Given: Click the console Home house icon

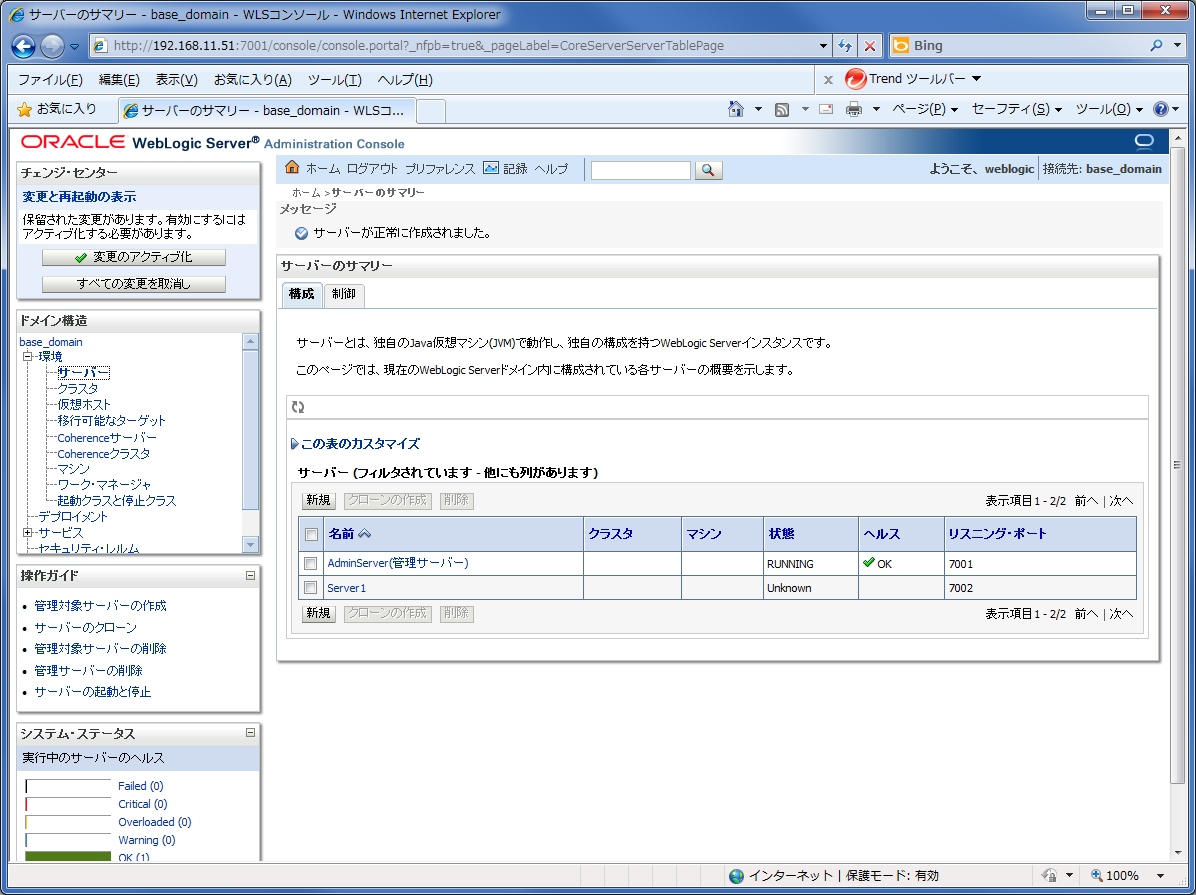Looking at the screenshot, I should point(292,167).
